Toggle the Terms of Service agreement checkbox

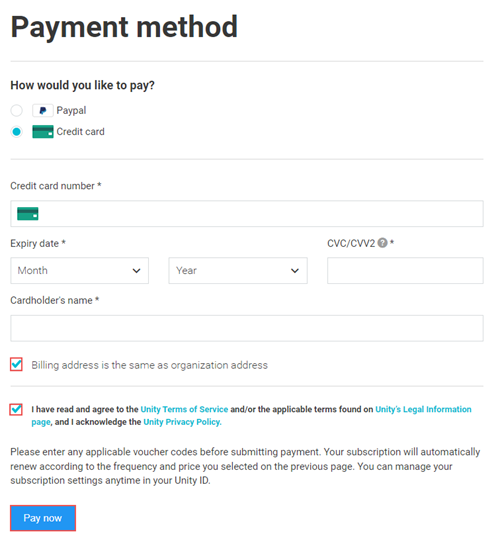16,409
